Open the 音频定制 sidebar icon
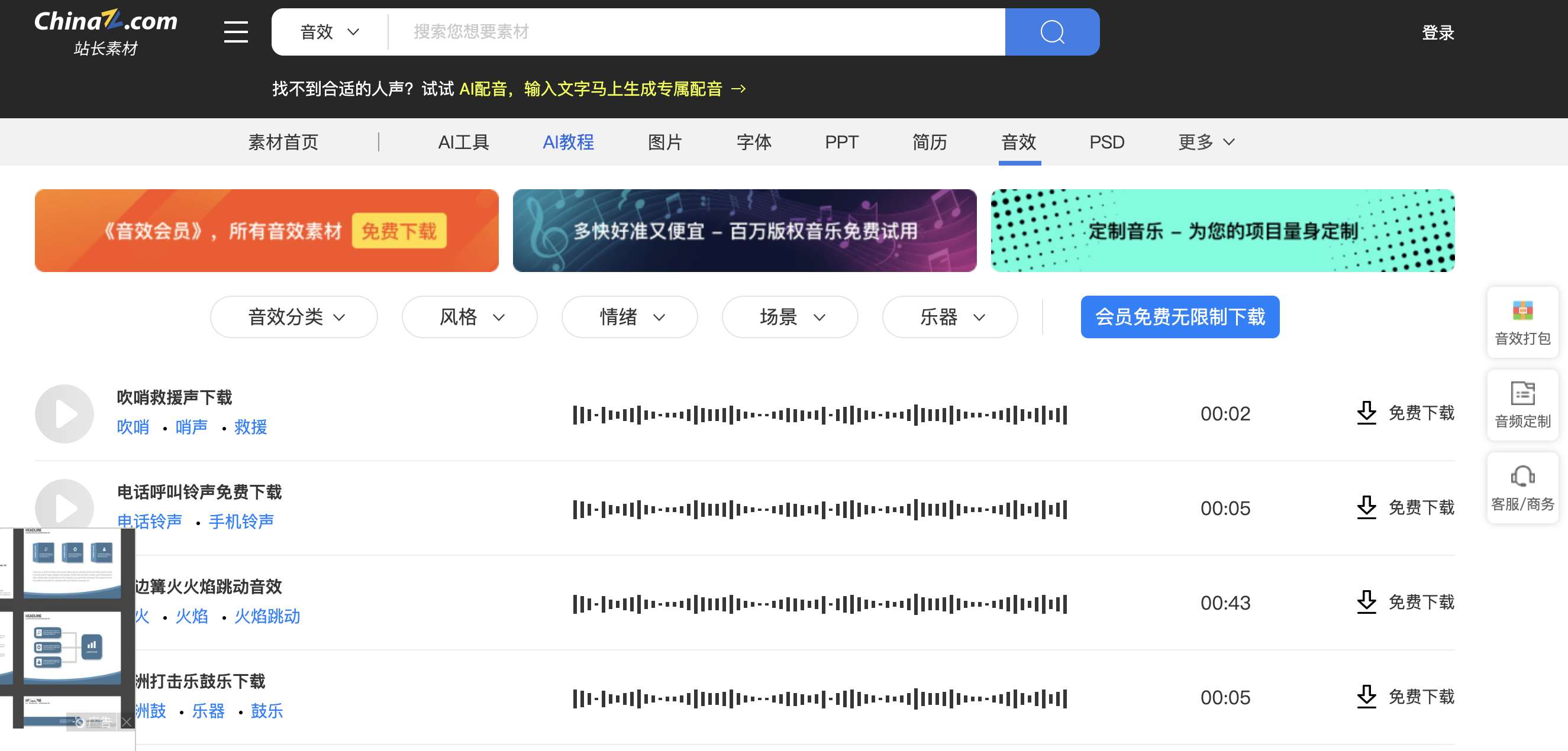1568x751 pixels. tap(1522, 404)
